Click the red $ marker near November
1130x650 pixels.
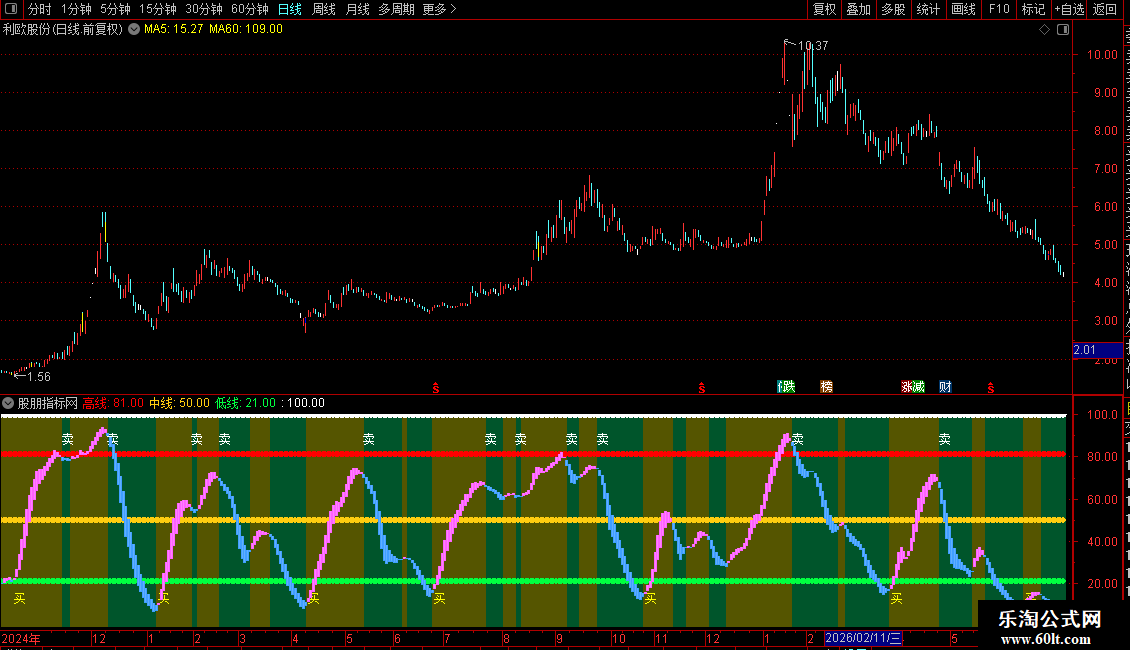(x=702, y=388)
